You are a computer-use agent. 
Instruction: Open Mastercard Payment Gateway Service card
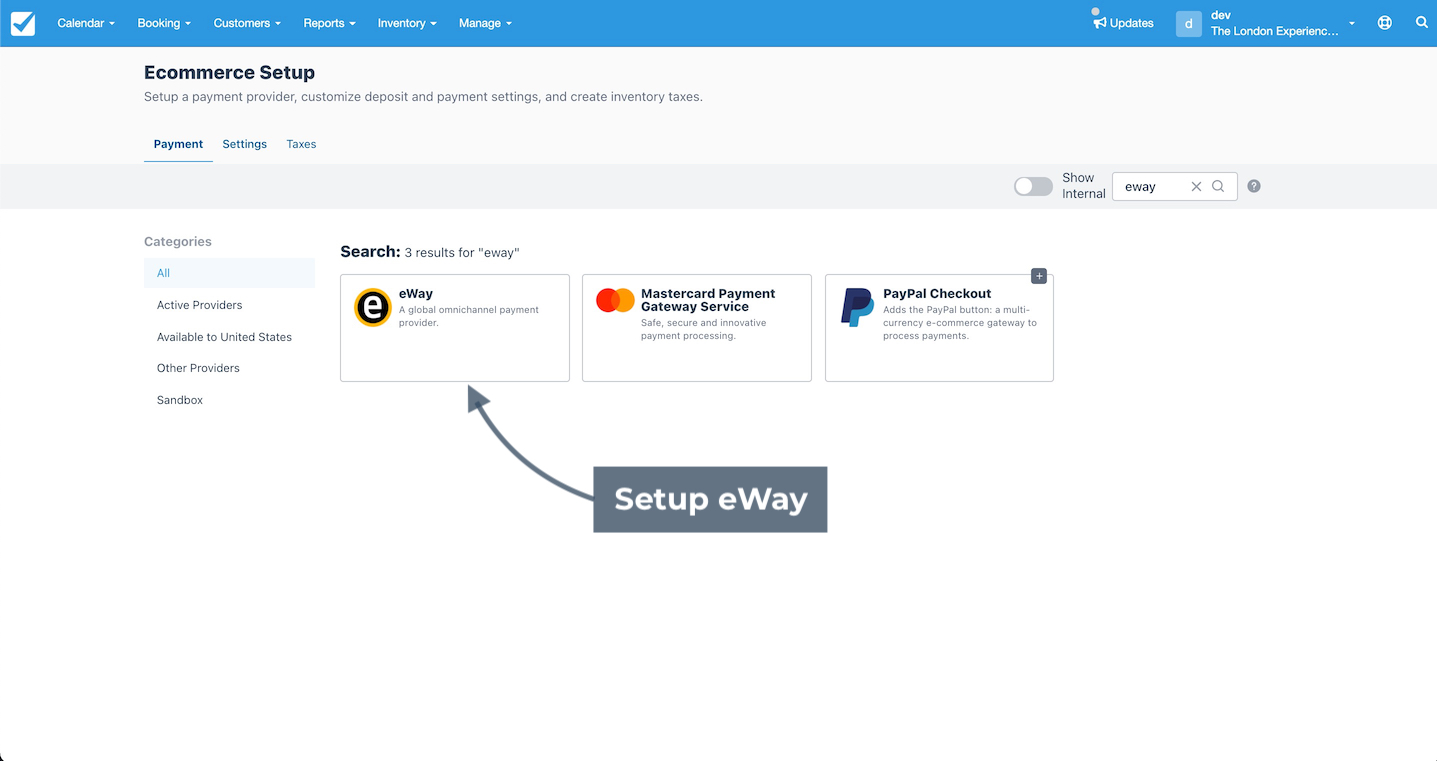click(x=697, y=328)
